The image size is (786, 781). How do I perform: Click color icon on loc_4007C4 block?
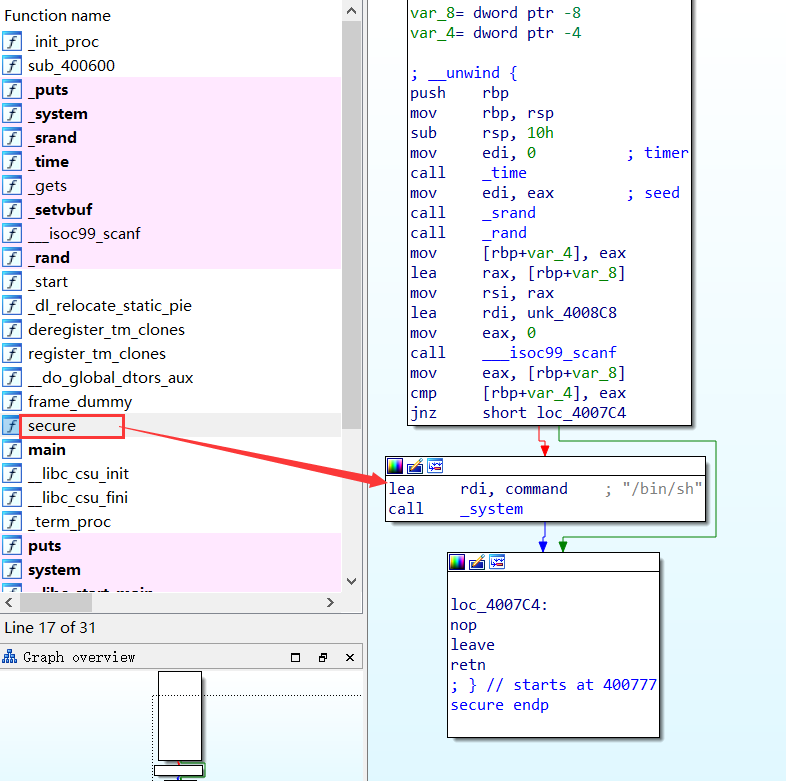457,562
